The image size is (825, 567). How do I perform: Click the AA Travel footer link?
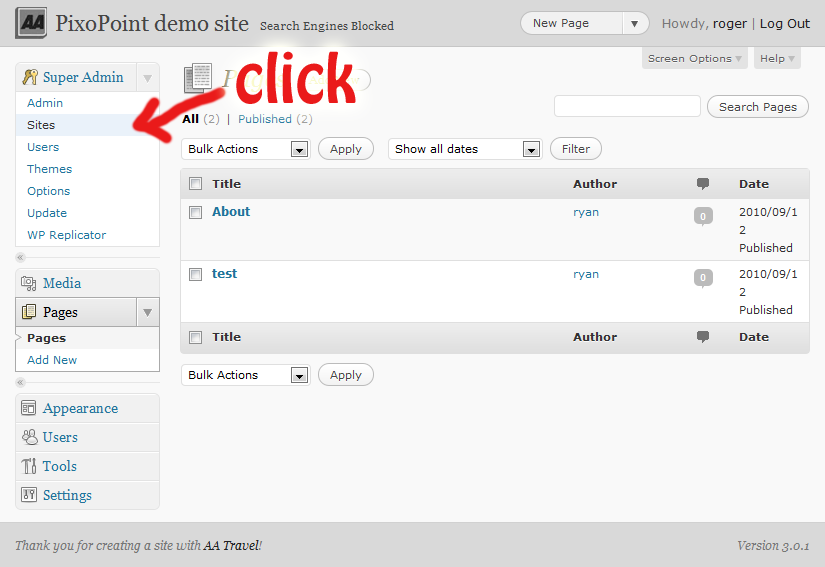(232, 545)
